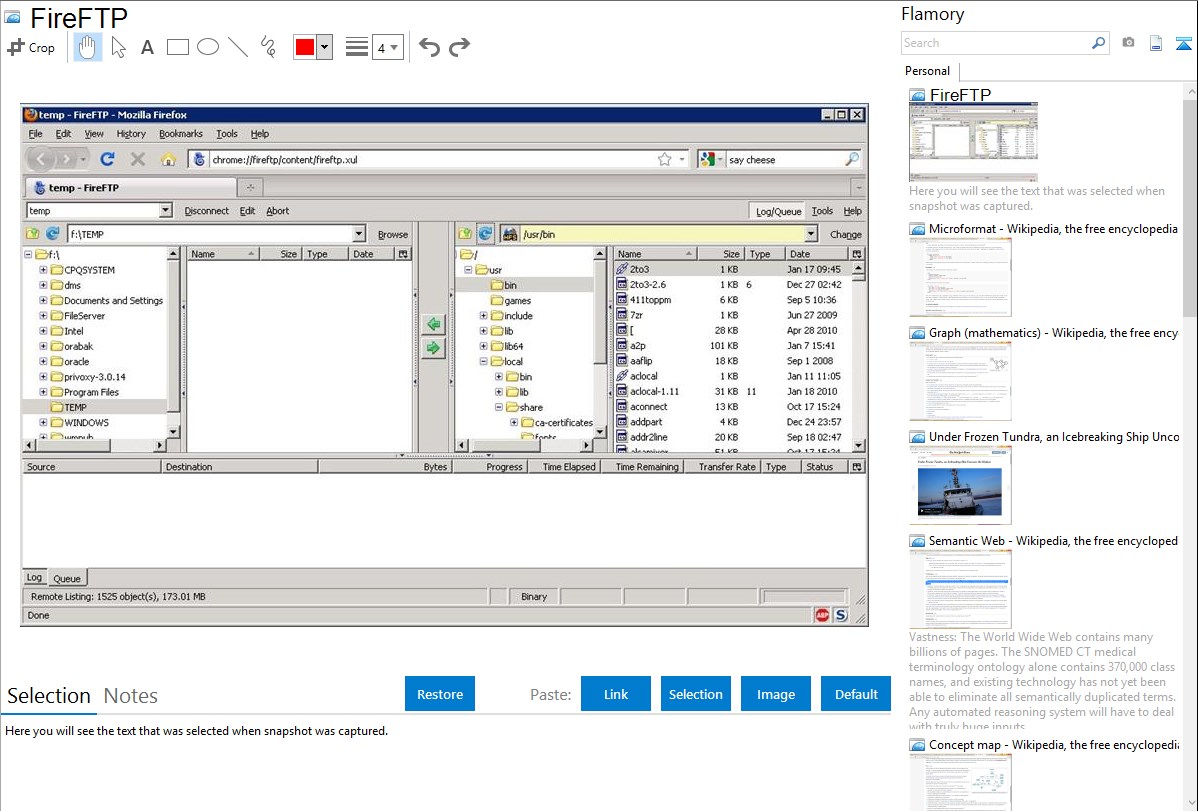Screen dimensions: 1198x811
Task: Click the remote pane refresh icon
Action: pos(485,234)
